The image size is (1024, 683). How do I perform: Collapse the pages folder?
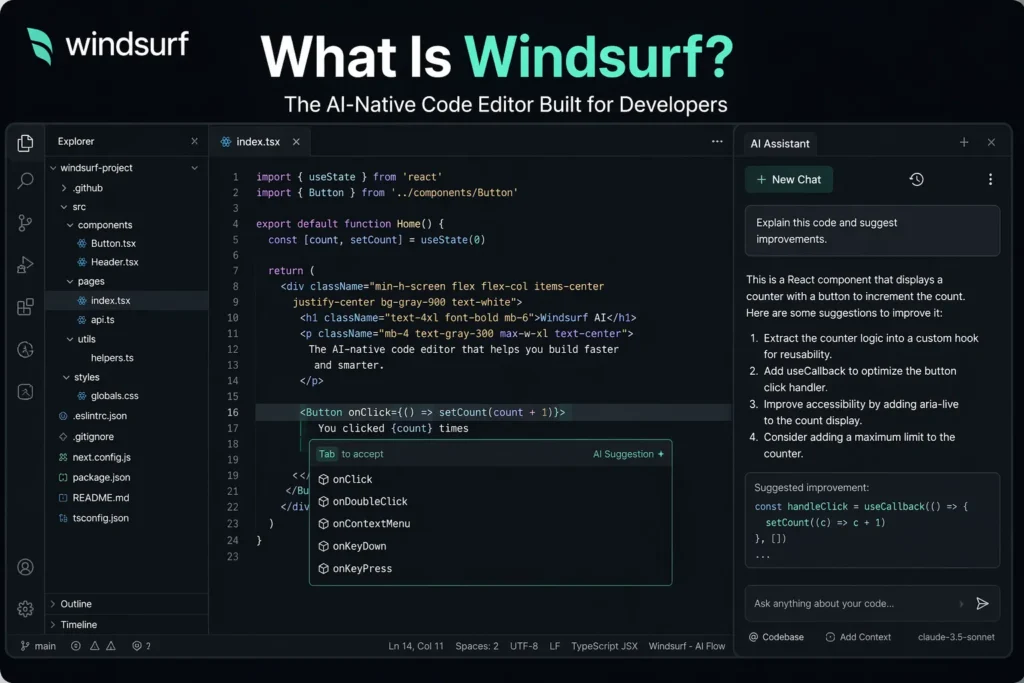(70, 281)
